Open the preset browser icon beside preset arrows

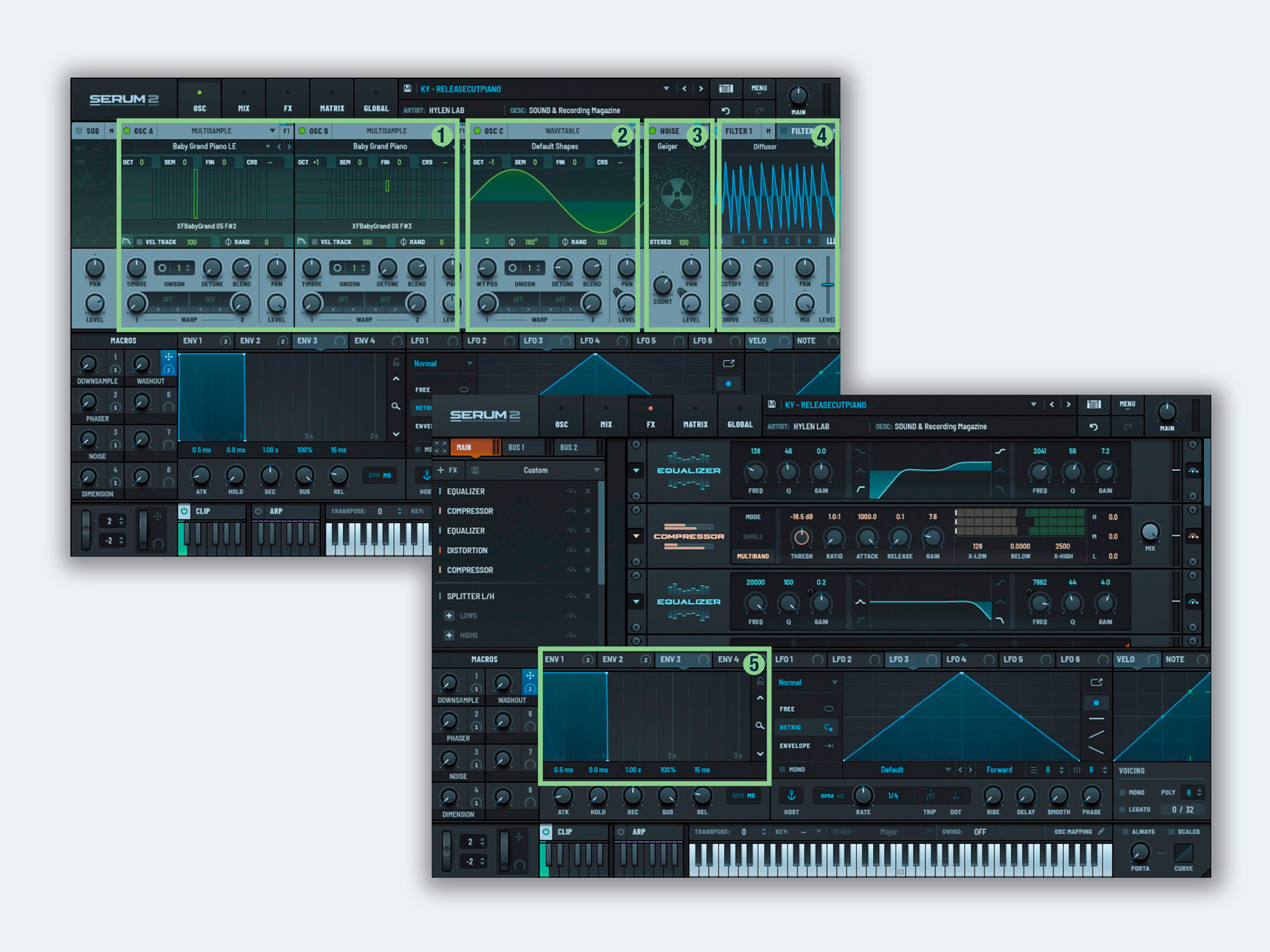1093,405
